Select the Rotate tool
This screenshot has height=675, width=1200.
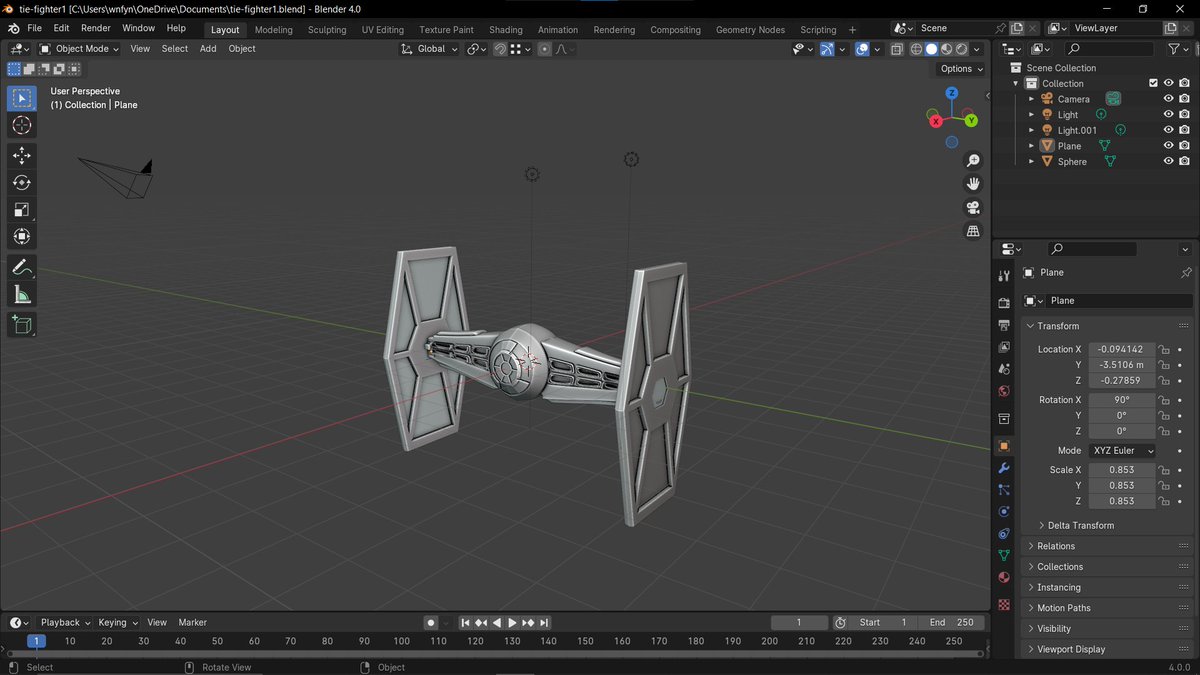pos(22,182)
